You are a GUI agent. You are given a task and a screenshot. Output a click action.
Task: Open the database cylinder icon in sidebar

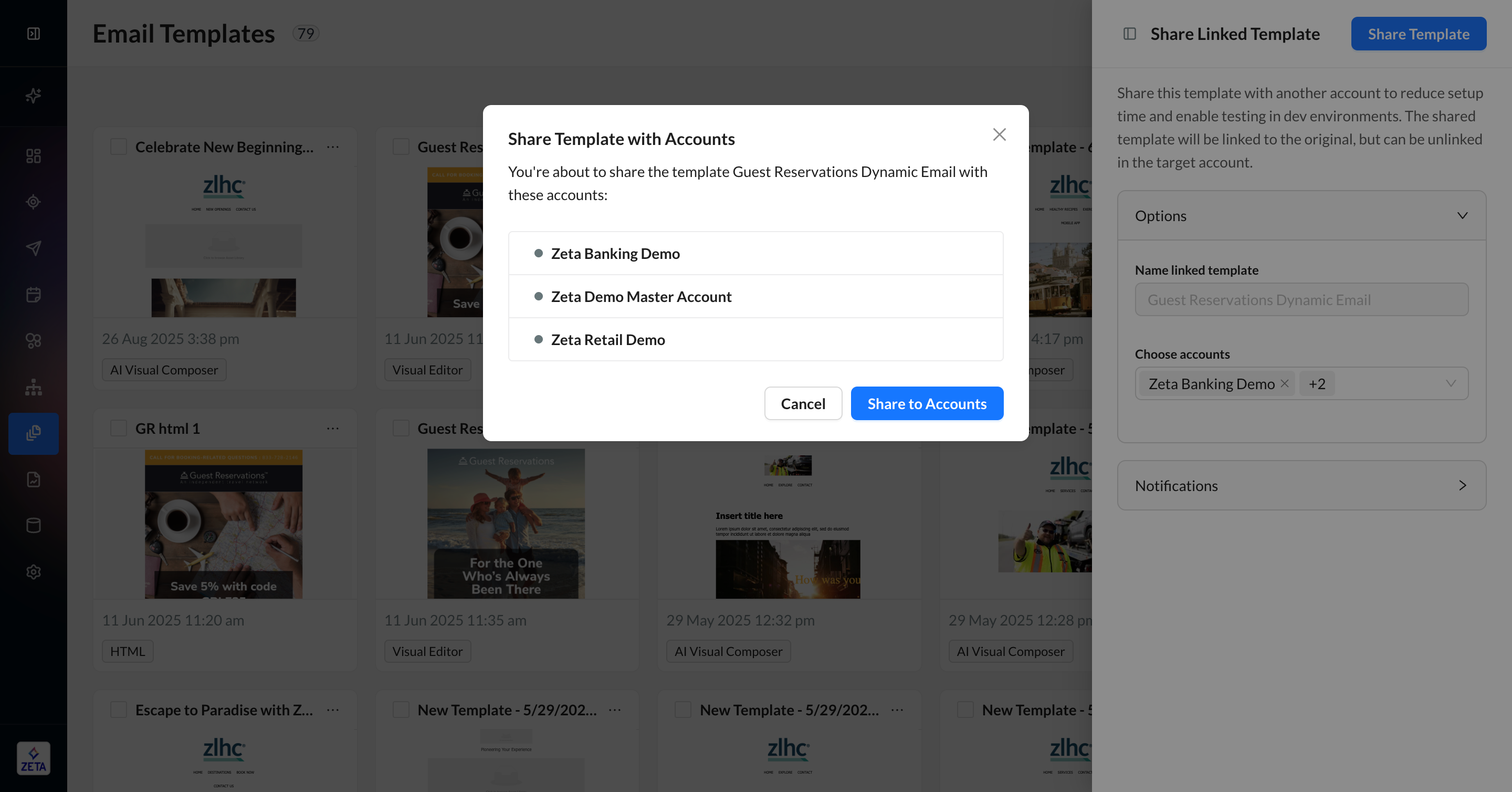tap(34, 525)
